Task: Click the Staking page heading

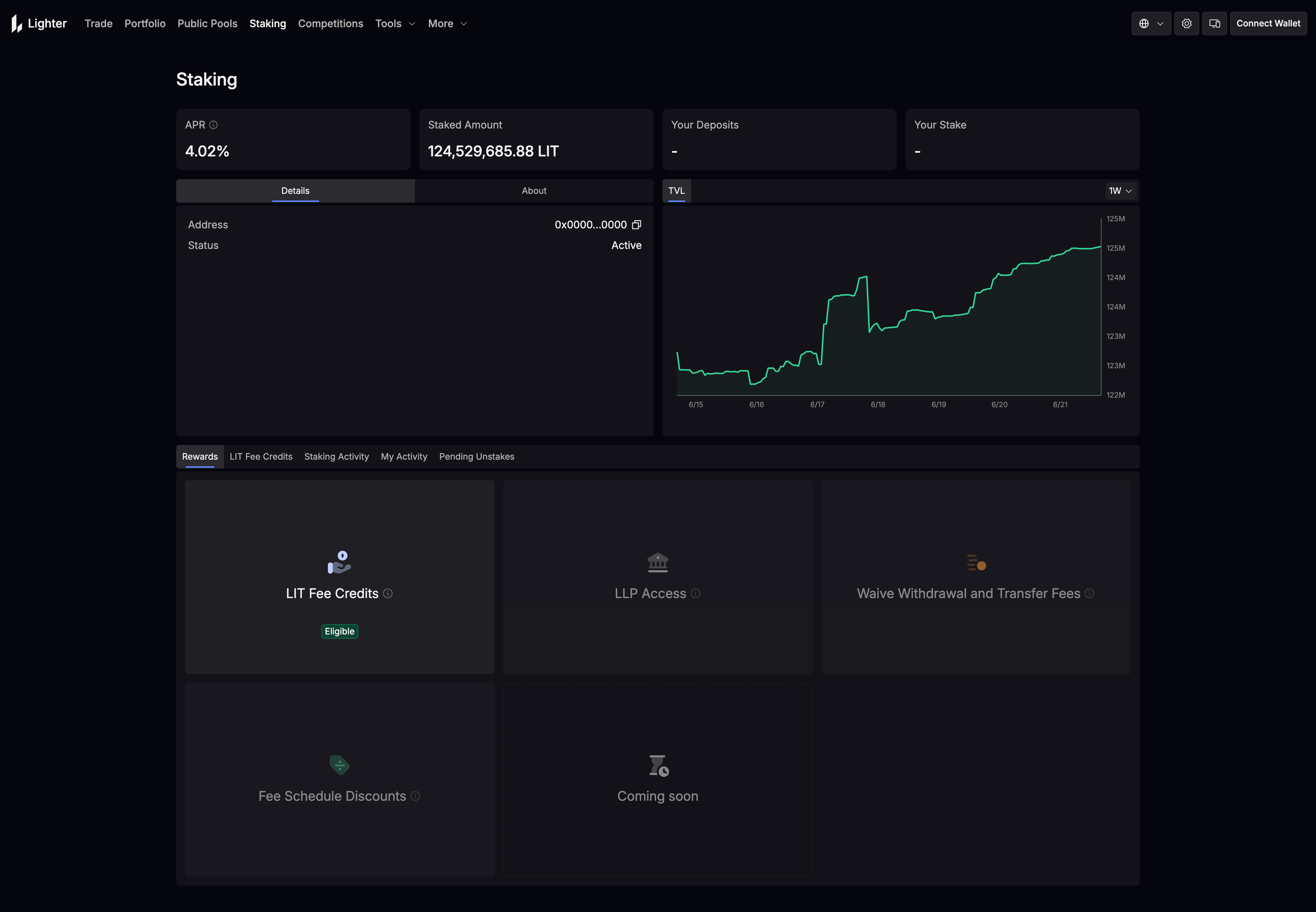Action: click(206, 79)
